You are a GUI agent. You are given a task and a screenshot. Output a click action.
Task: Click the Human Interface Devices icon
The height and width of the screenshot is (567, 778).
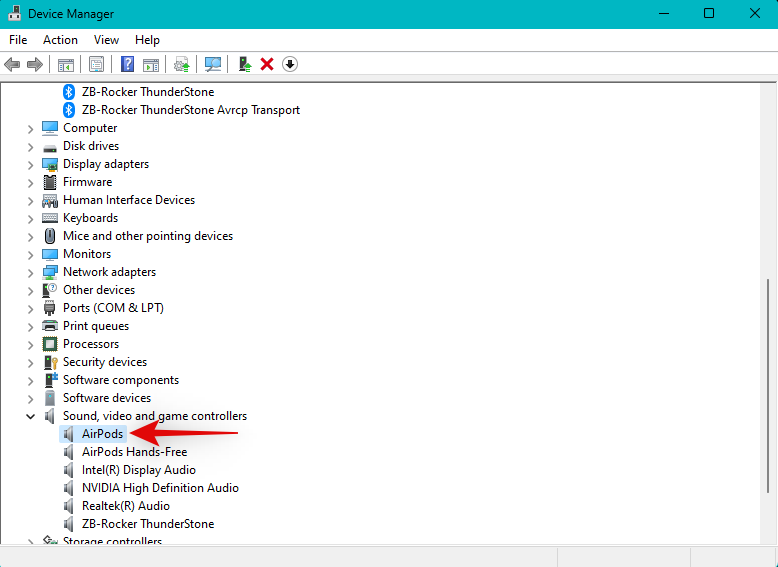(x=50, y=200)
